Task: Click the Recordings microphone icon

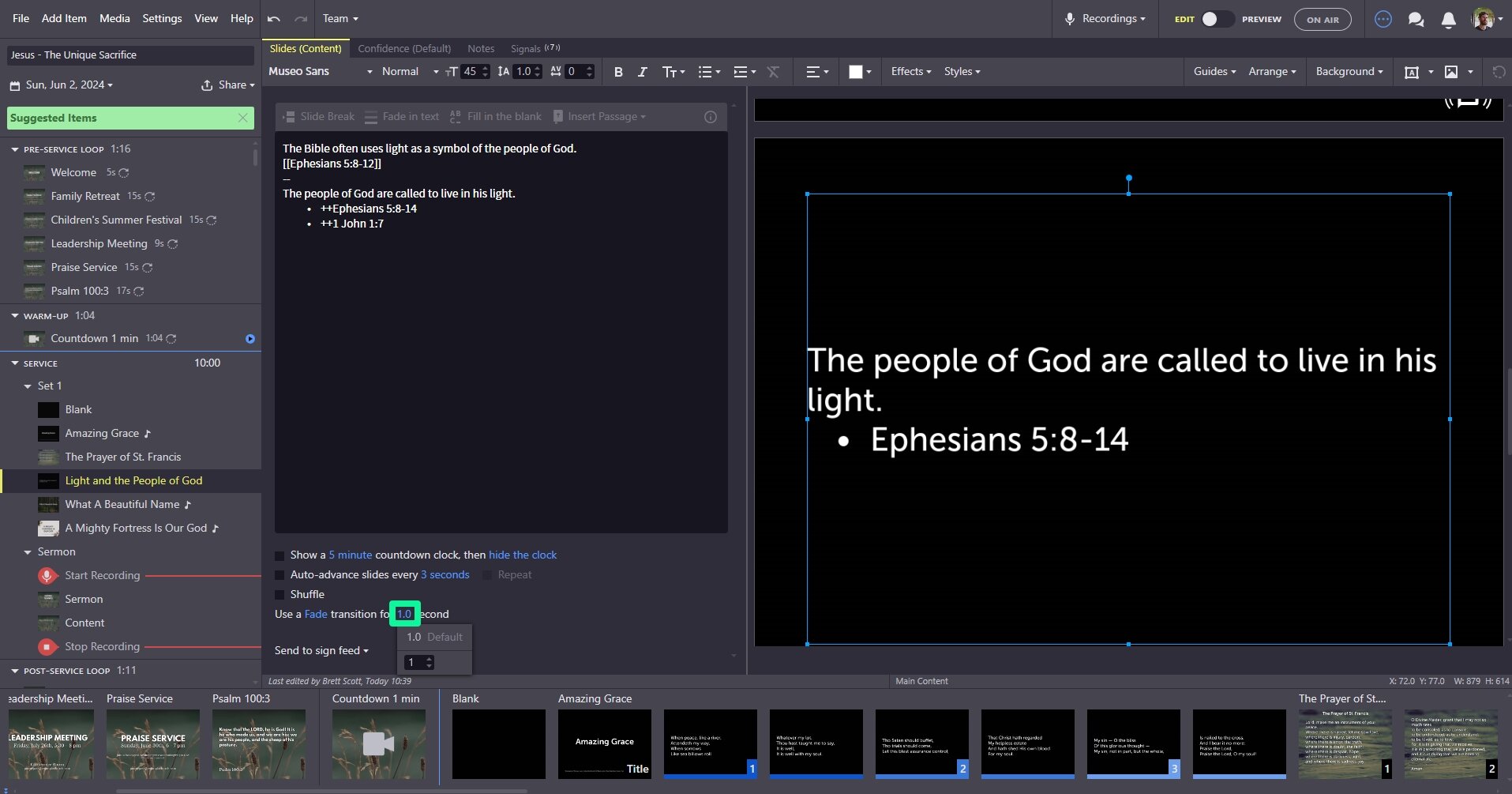Action: pos(1070,19)
